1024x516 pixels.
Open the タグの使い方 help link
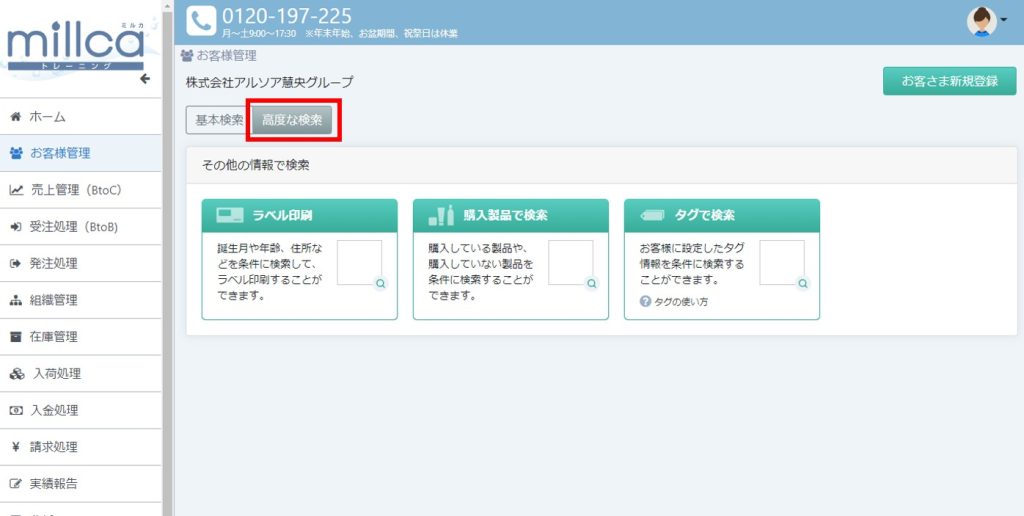(674, 301)
